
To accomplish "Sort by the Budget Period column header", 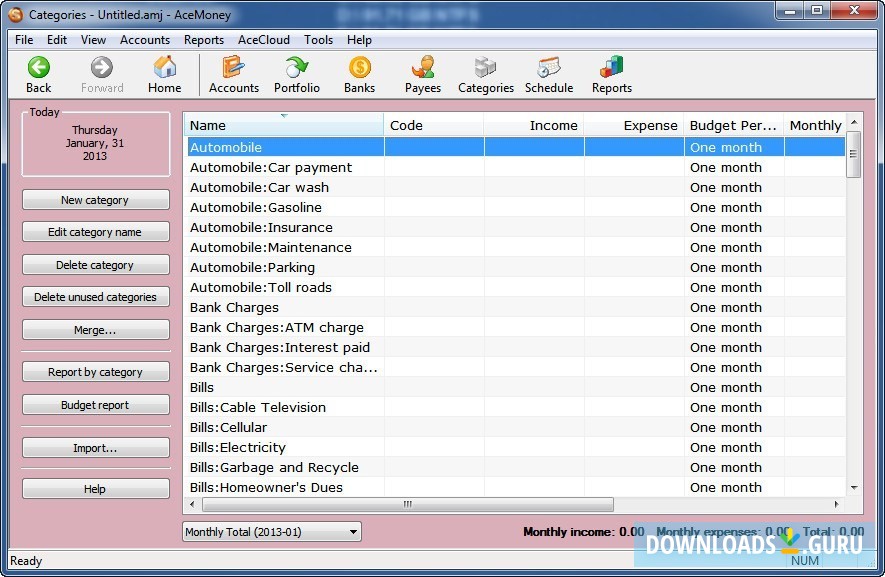I will [733, 125].
